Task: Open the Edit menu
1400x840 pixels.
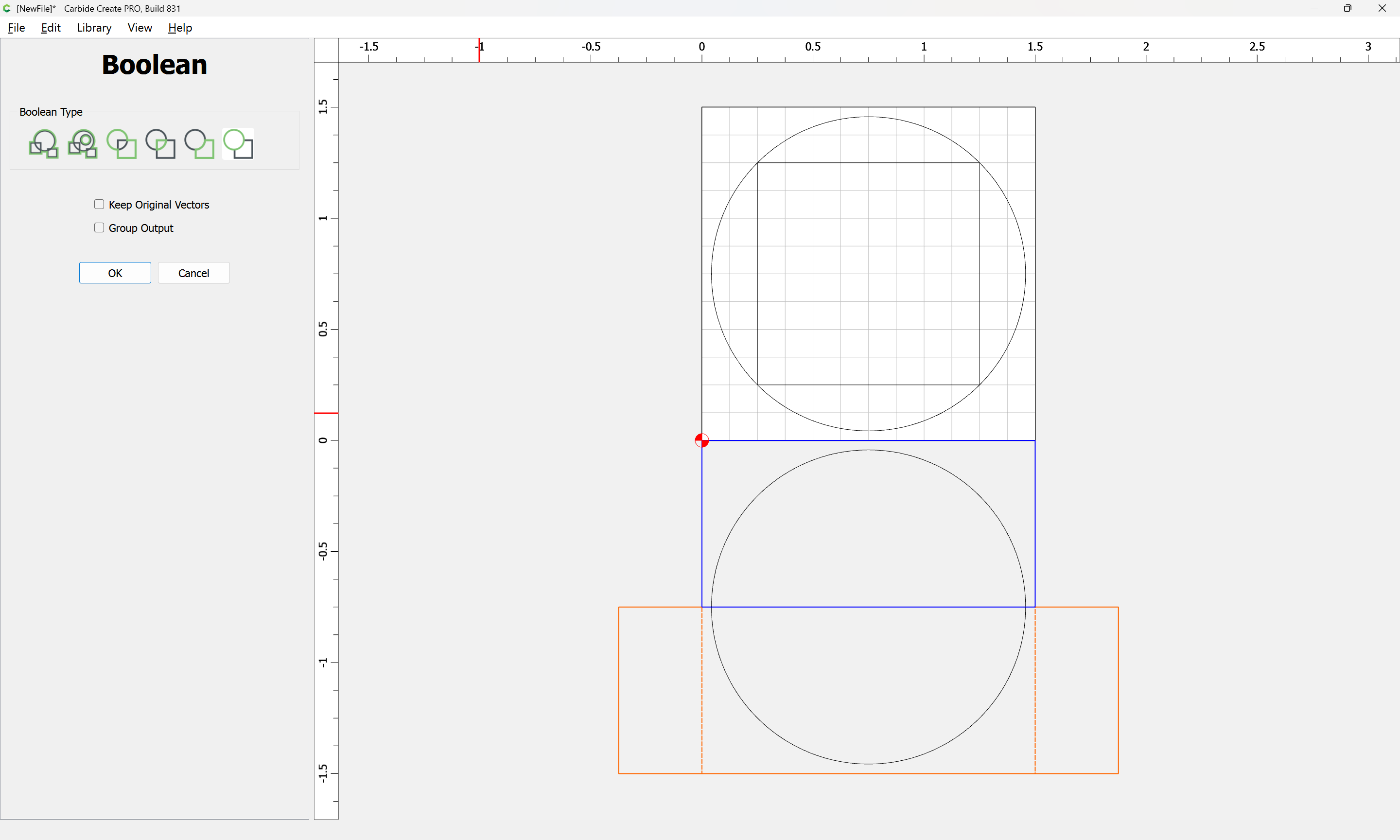Action: coord(51,28)
